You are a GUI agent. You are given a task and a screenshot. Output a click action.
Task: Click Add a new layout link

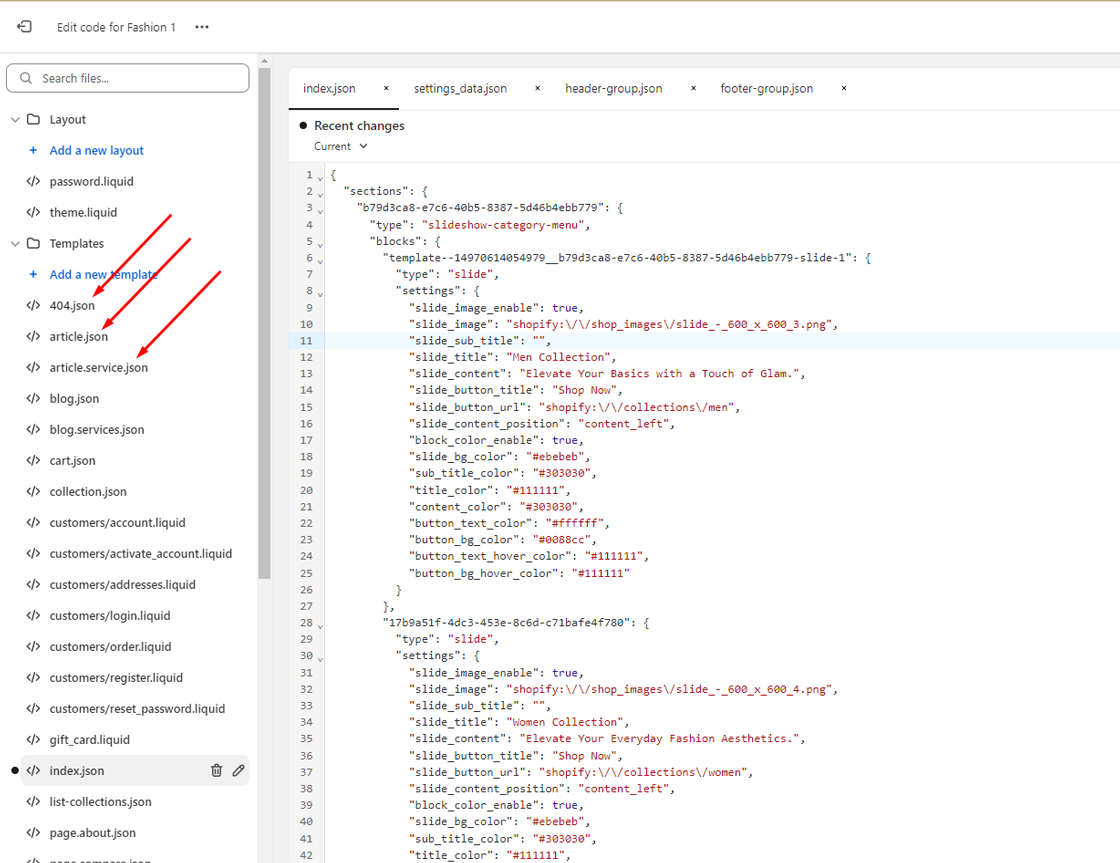click(x=96, y=151)
